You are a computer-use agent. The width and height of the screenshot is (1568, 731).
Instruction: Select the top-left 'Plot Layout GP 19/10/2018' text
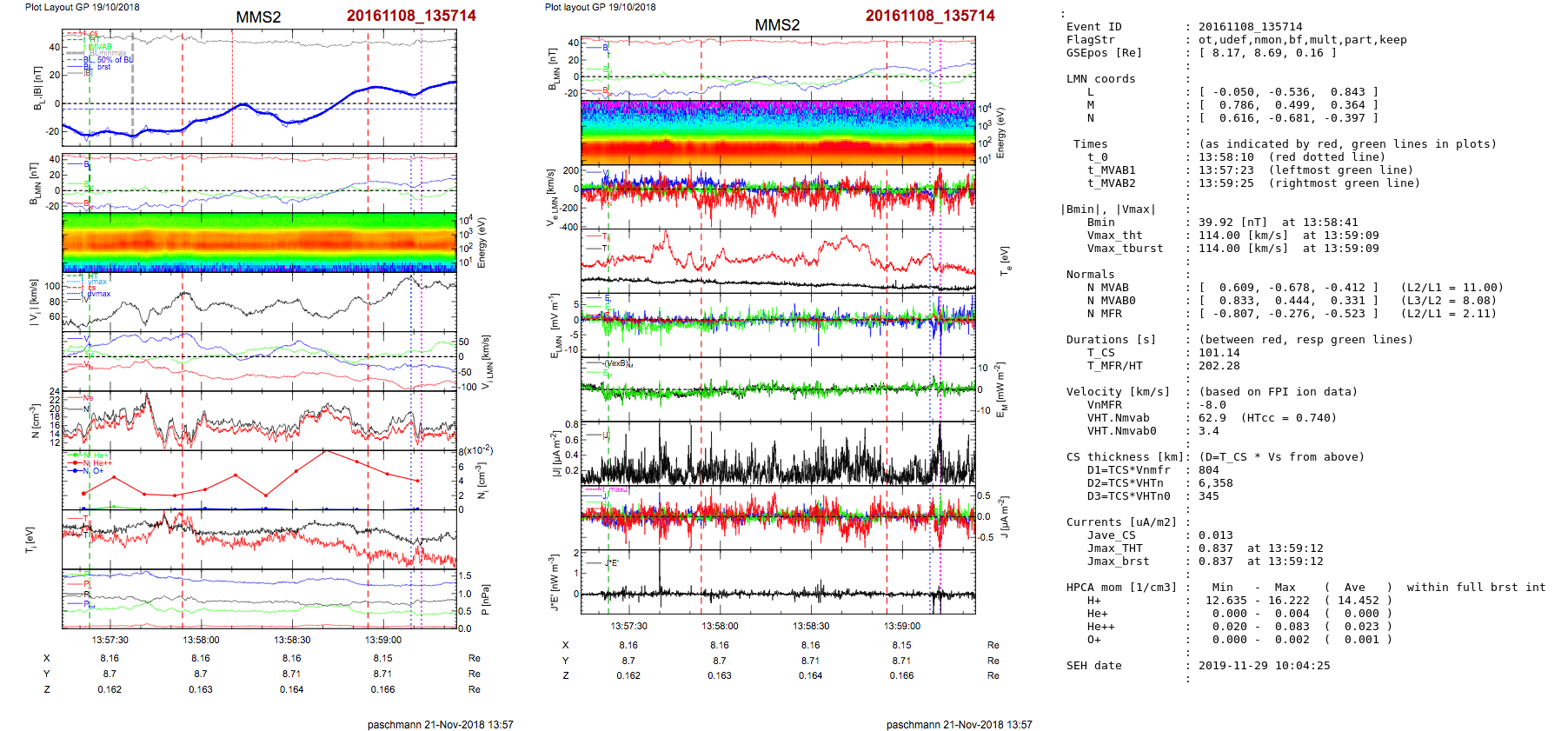pos(82,7)
